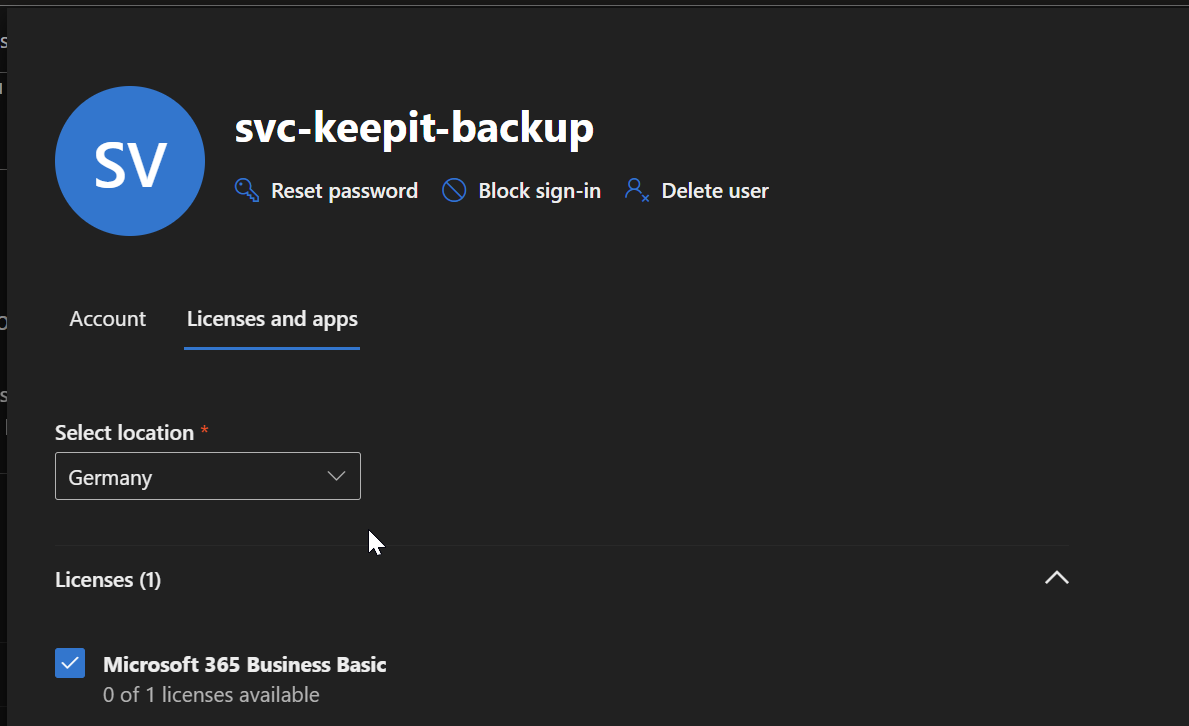The height and width of the screenshot is (726, 1189).
Task: Click the Select location field label
Action: click(x=124, y=433)
